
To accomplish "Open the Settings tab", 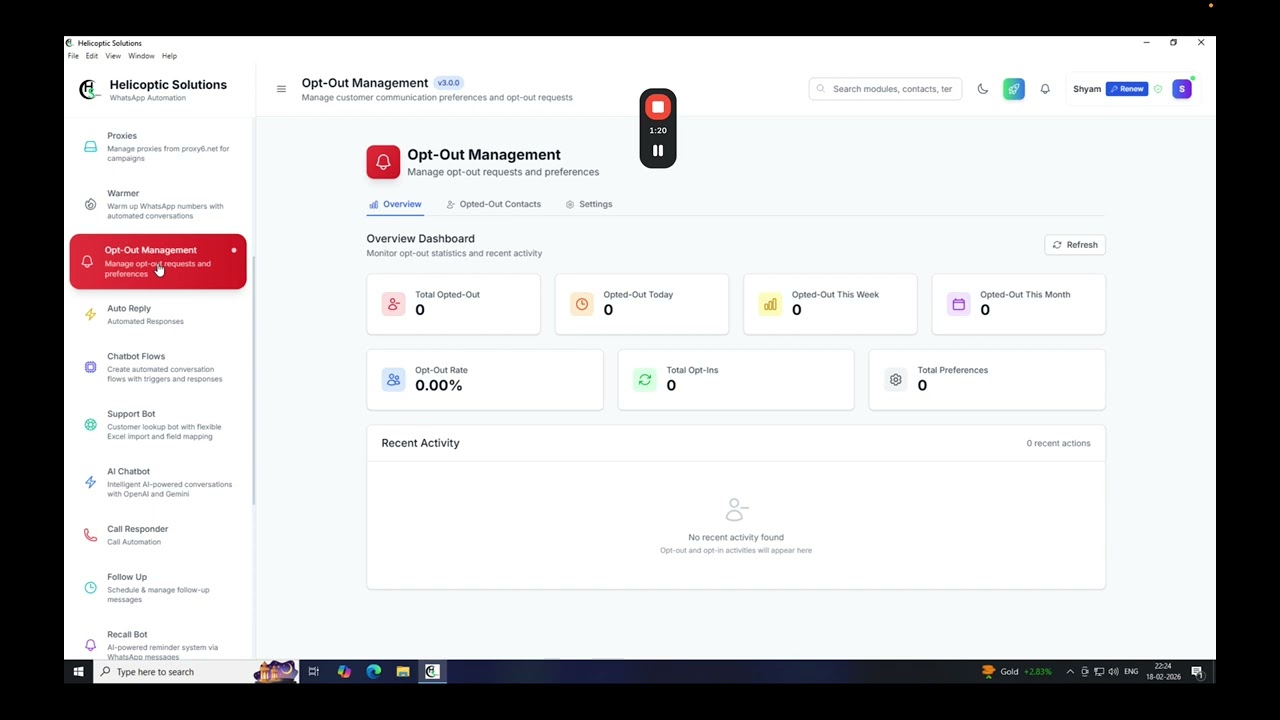I will (589, 204).
